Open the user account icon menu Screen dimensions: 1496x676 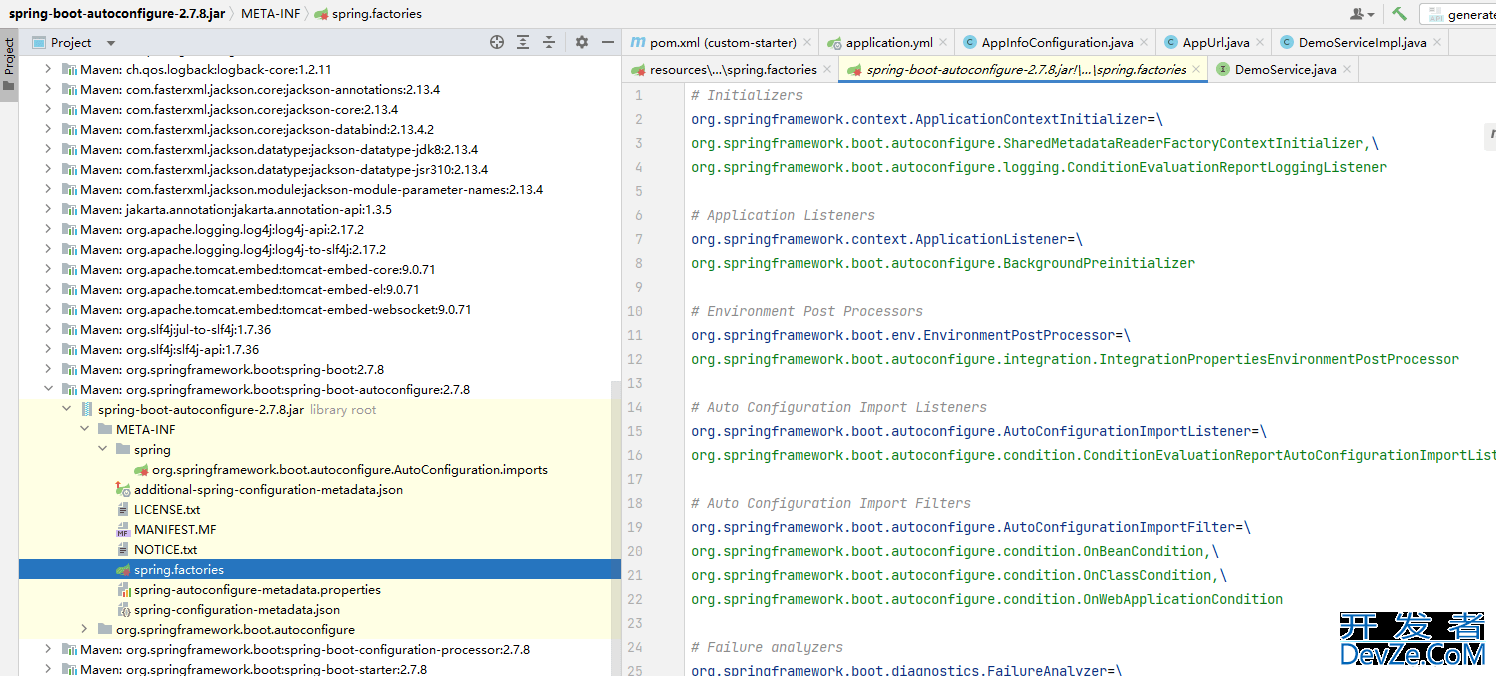click(x=1362, y=14)
